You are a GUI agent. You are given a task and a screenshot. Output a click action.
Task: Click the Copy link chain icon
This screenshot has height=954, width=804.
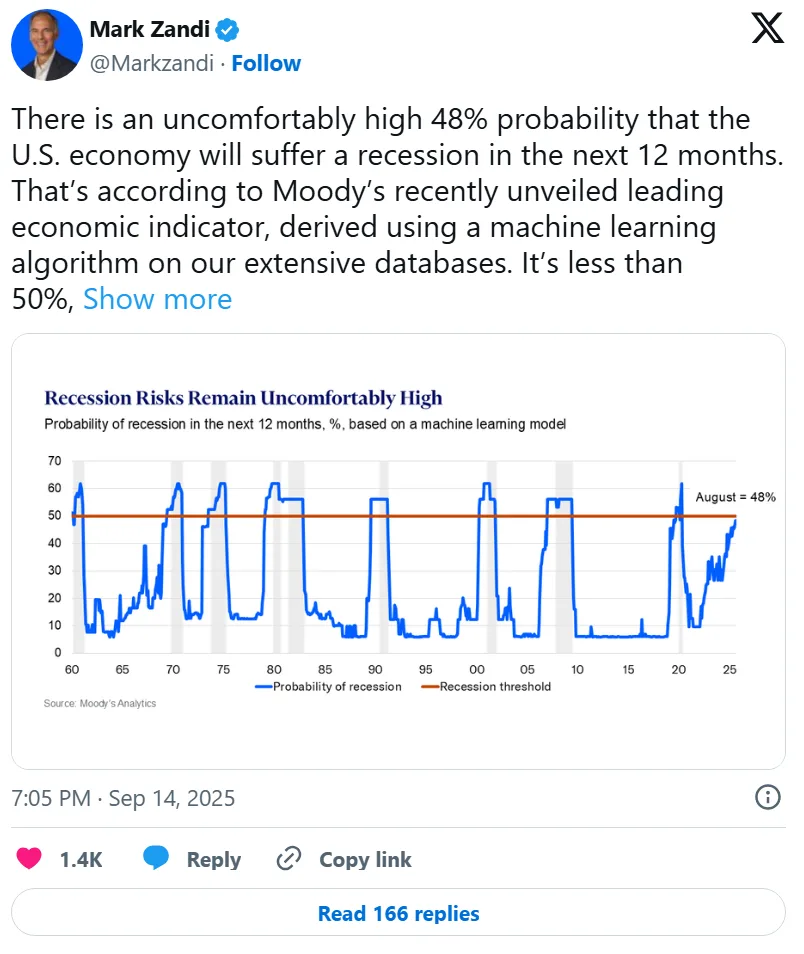pos(288,859)
